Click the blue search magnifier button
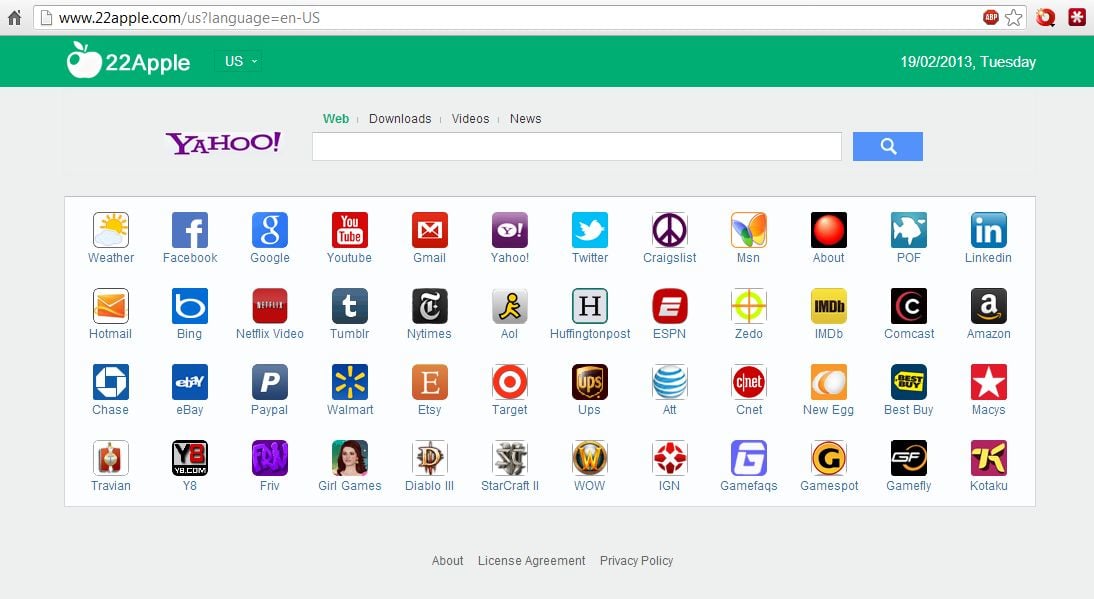The width and height of the screenshot is (1094, 599). (x=887, y=146)
